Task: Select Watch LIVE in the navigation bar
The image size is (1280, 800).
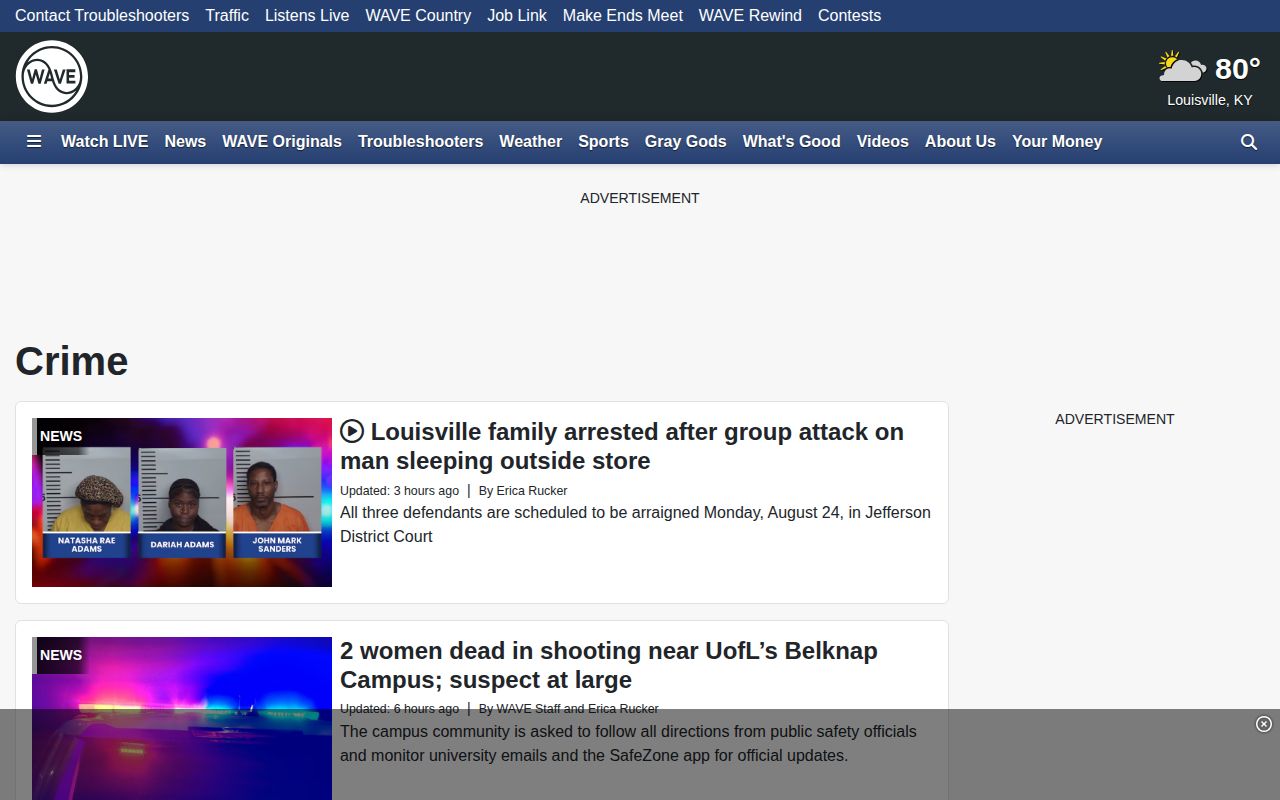Action: 104,142
